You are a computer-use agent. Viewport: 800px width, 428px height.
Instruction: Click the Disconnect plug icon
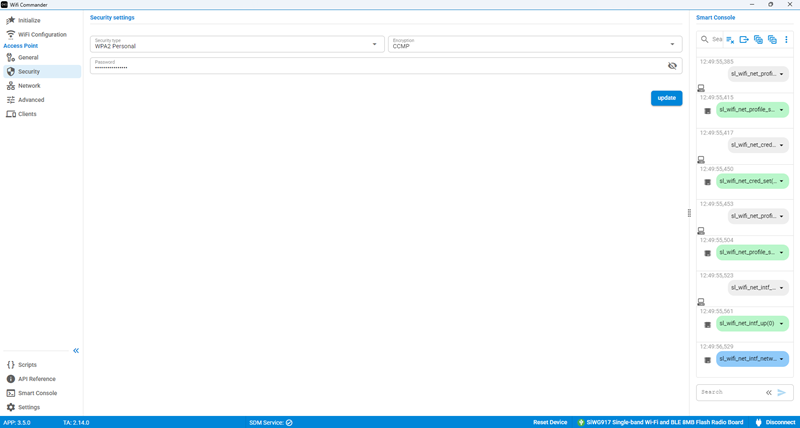click(x=758, y=422)
